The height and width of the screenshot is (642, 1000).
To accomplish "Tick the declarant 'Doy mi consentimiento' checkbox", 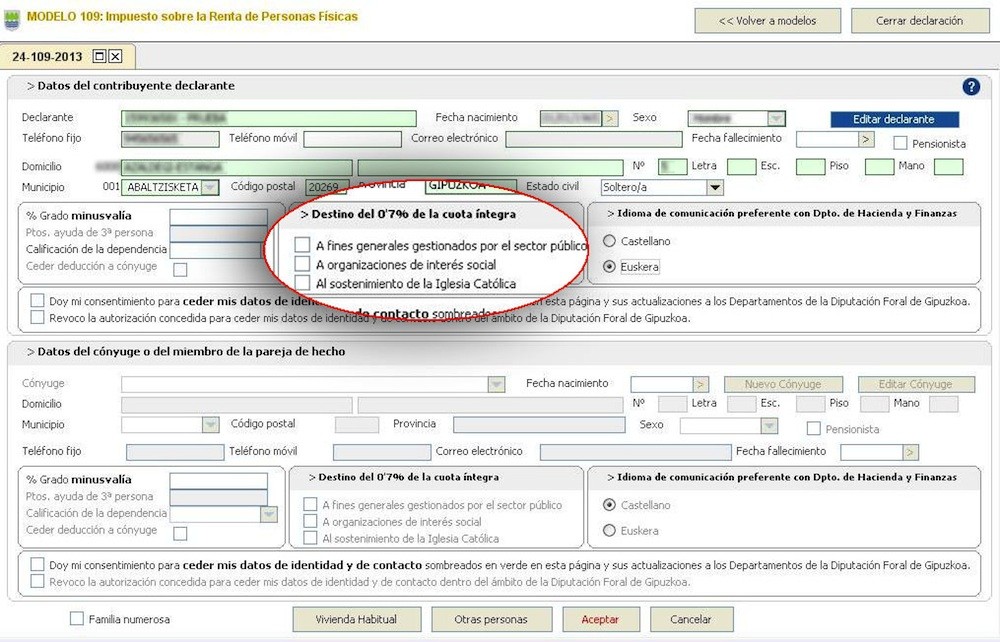I will (38, 300).
